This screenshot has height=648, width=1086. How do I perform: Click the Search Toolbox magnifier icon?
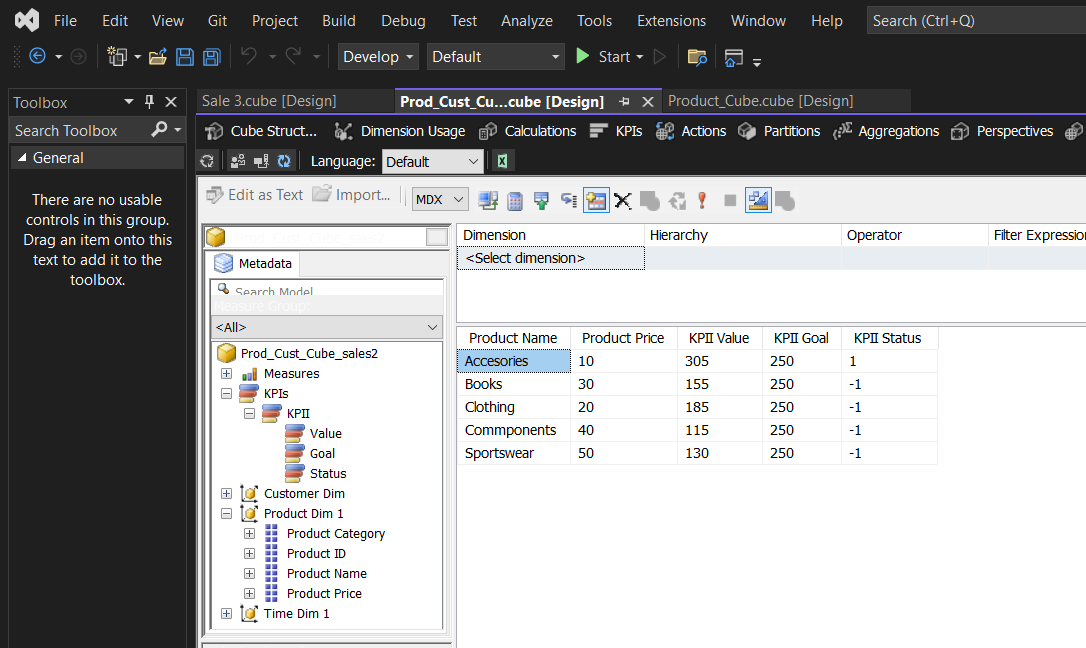coord(159,129)
